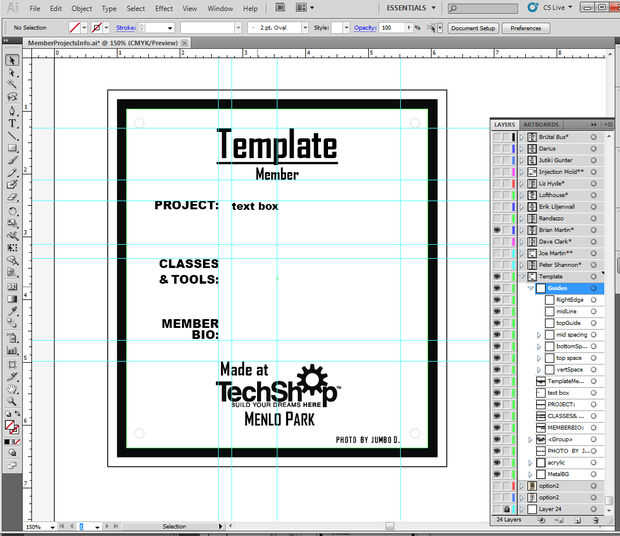Select the Line Segment tool
The width and height of the screenshot is (620, 536).
pos(12,136)
